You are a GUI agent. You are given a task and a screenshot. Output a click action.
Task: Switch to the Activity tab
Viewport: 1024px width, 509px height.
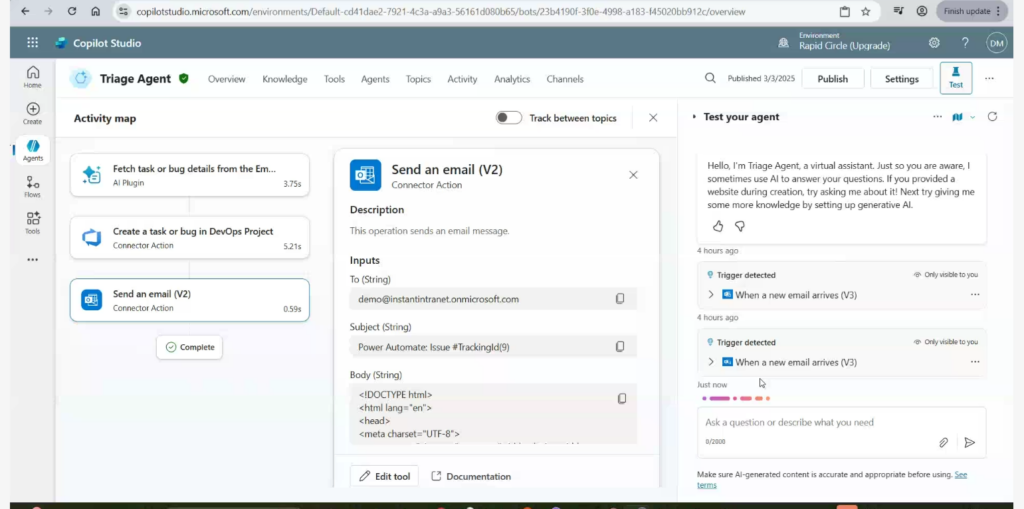(x=462, y=79)
